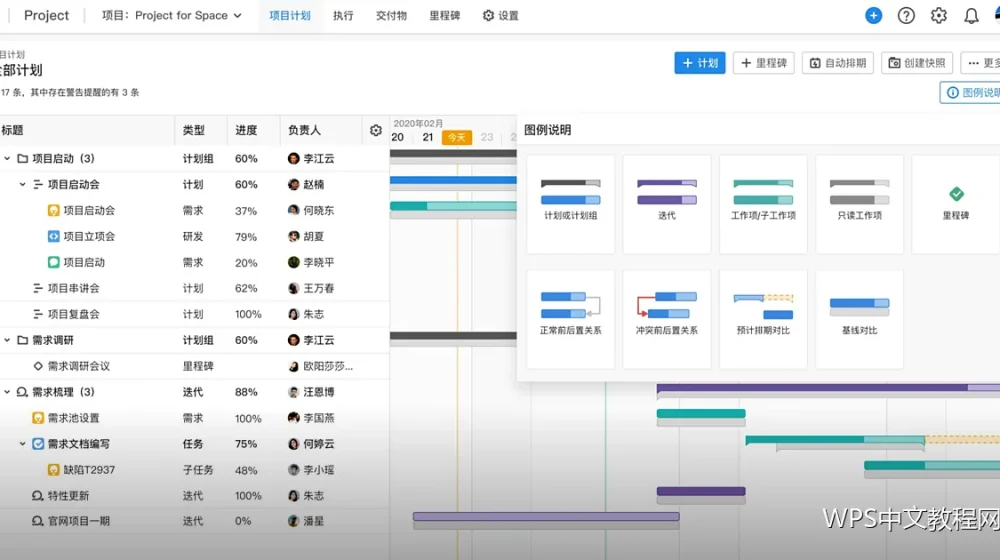Click the 项目启动会 requirement orange icon
Viewport: 1000px width, 560px height.
(54, 210)
